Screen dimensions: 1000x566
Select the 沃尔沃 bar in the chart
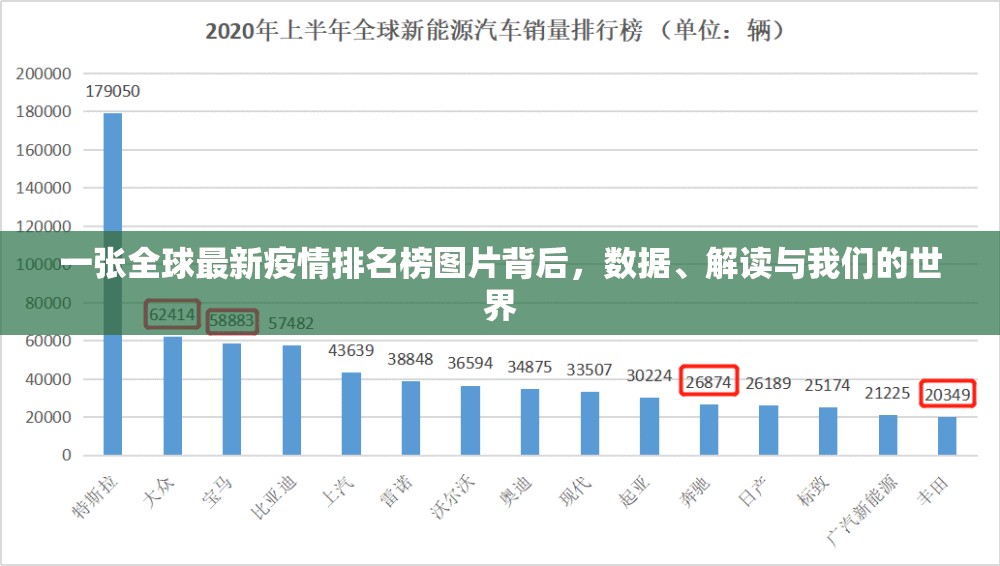pos(471,421)
